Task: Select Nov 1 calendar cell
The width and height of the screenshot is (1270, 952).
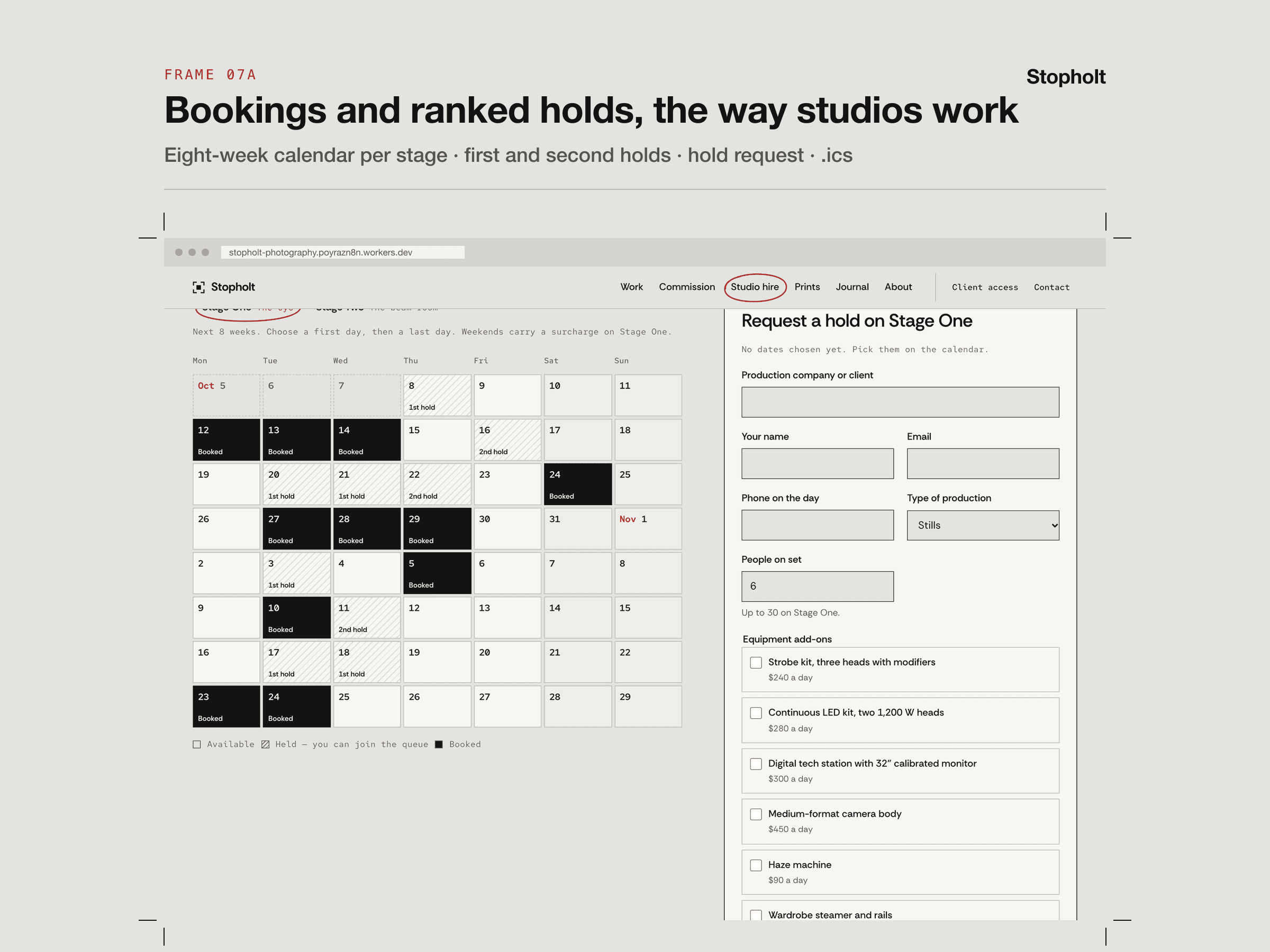Action: pos(648,528)
